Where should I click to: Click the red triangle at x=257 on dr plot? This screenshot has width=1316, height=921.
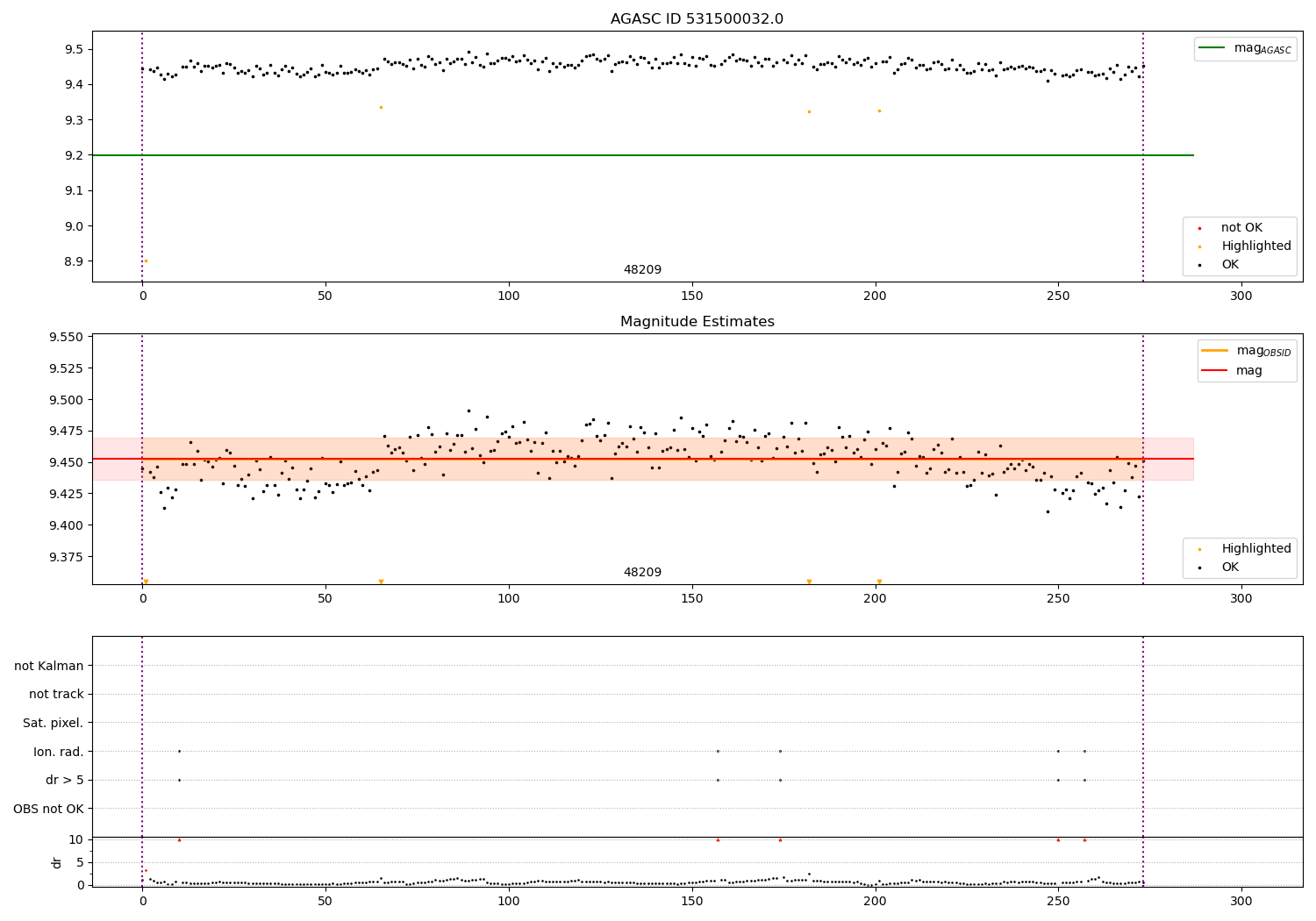coord(1084,839)
